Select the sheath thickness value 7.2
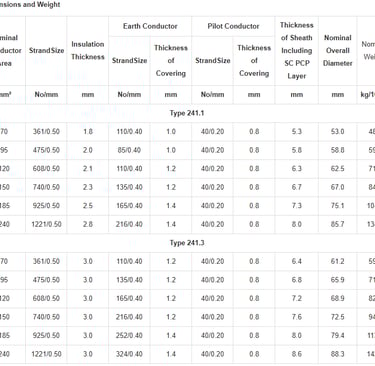Screen dimensions: 375x366 click(x=297, y=298)
